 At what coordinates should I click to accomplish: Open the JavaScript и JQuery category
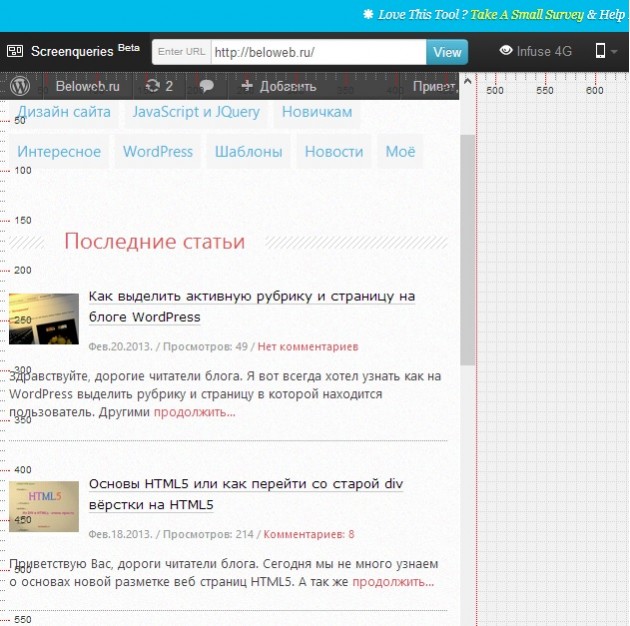click(x=196, y=112)
